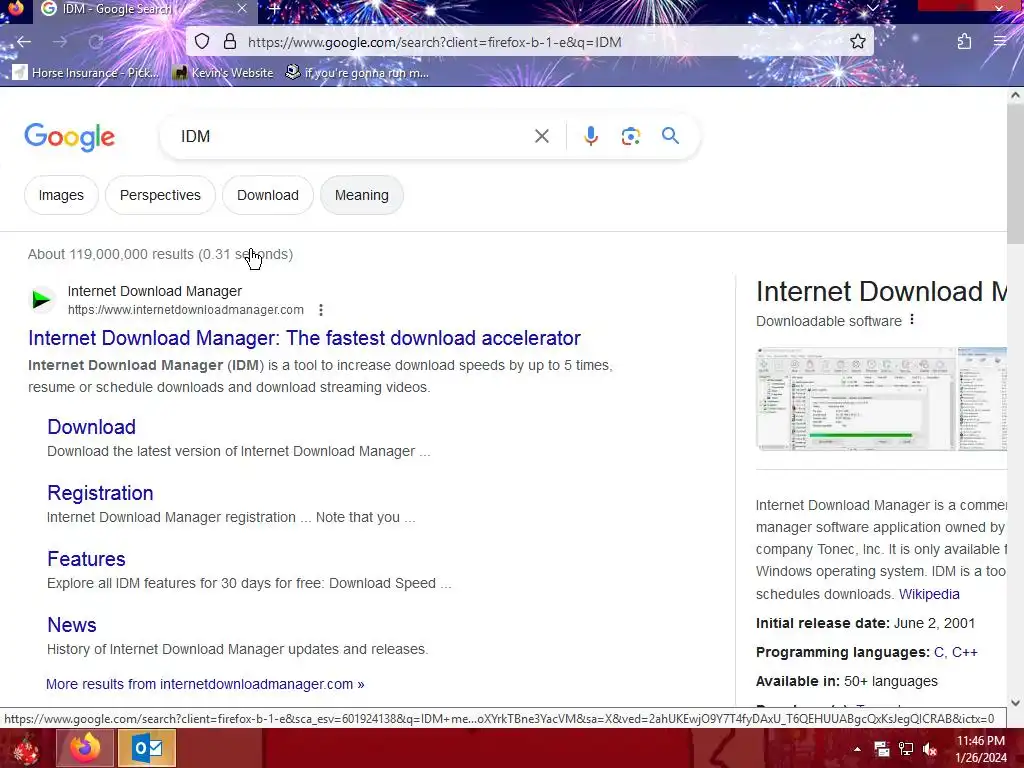Open a new browser tab
The image size is (1024, 768).
274,8
